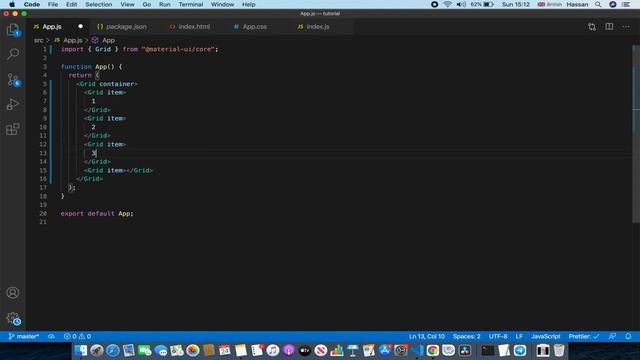The height and width of the screenshot is (360, 640).
Task: Switch to the App.js tab
Action: [52, 27]
